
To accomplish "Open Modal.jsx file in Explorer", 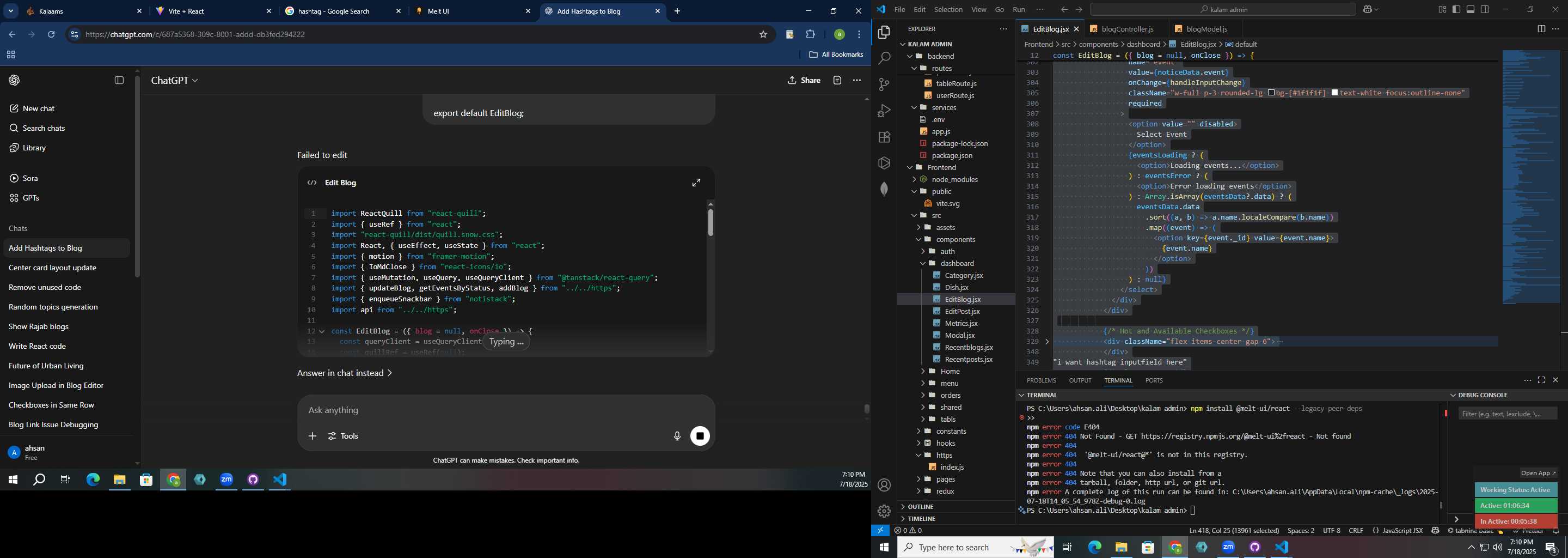I will (x=959, y=335).
